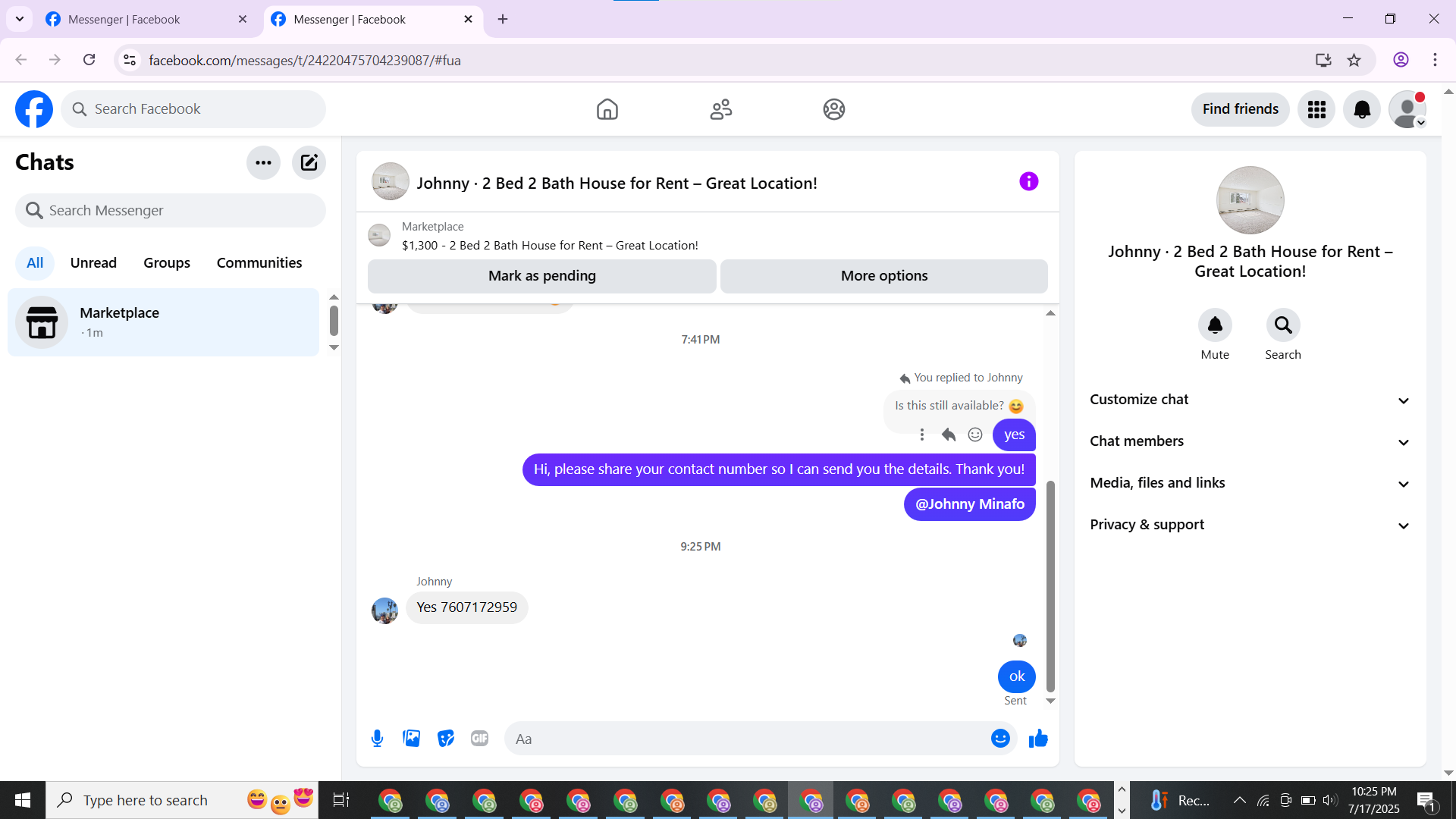The height and width of the screenshot is (819, 1456).
Task: Show hidden system tray icons
Action: tap(1239, 800)
